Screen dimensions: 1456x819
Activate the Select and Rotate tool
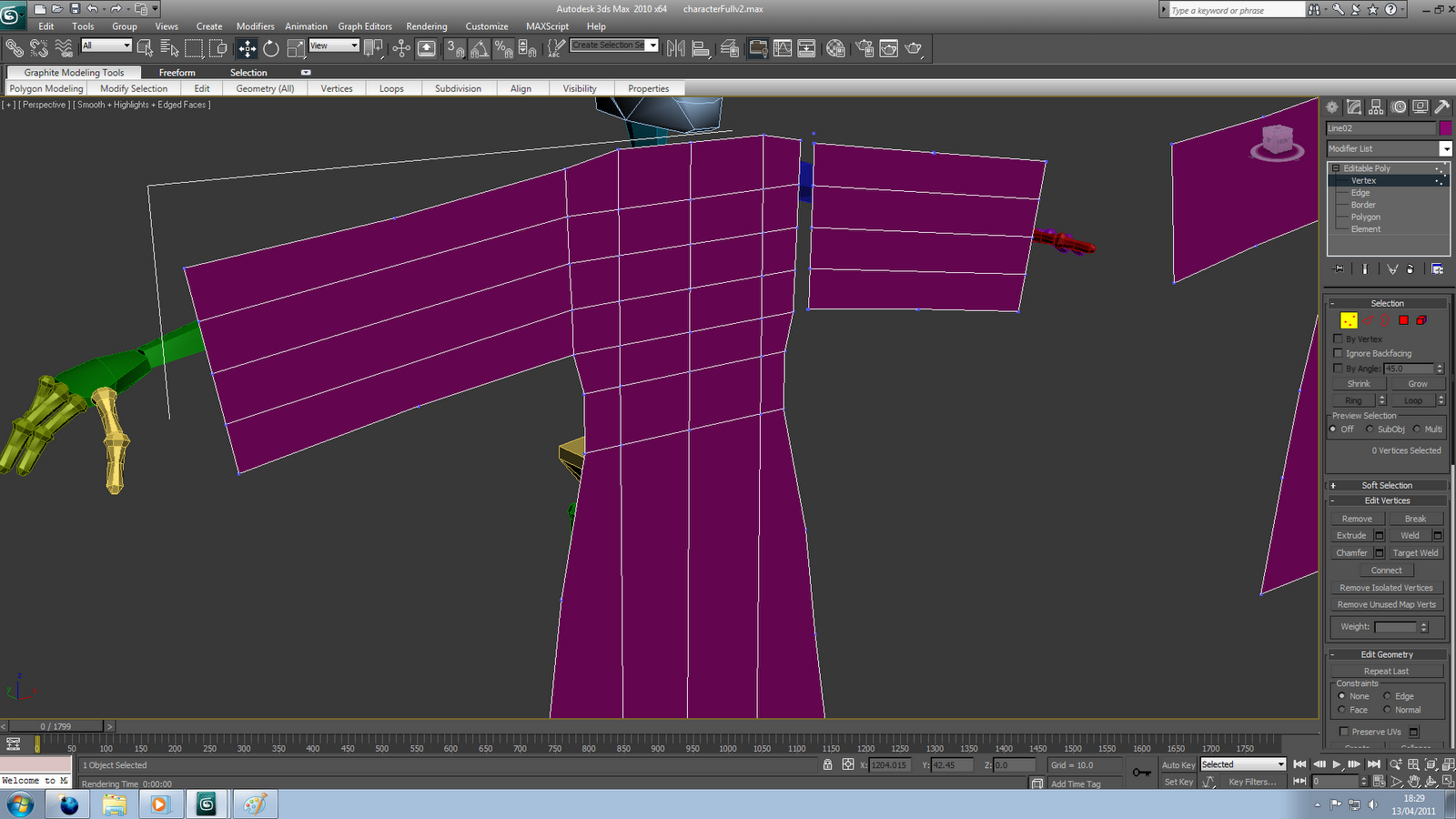pyautogui.click(x=273, y=48)
